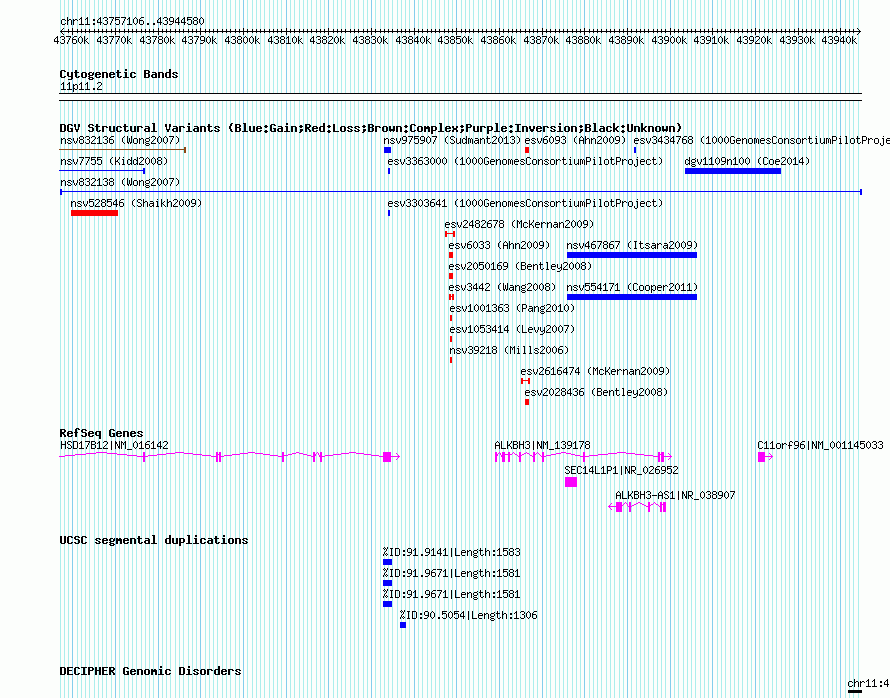Click the ALKBH3-AS1 gene exon glyph
Viewport: 890px width, 698px height.
point(619,507)
